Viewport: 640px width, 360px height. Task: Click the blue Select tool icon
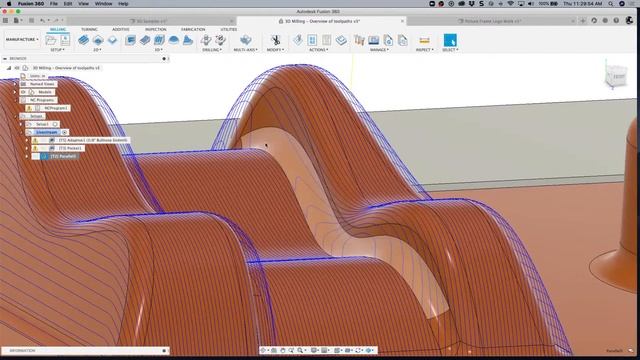pos(450,40)
